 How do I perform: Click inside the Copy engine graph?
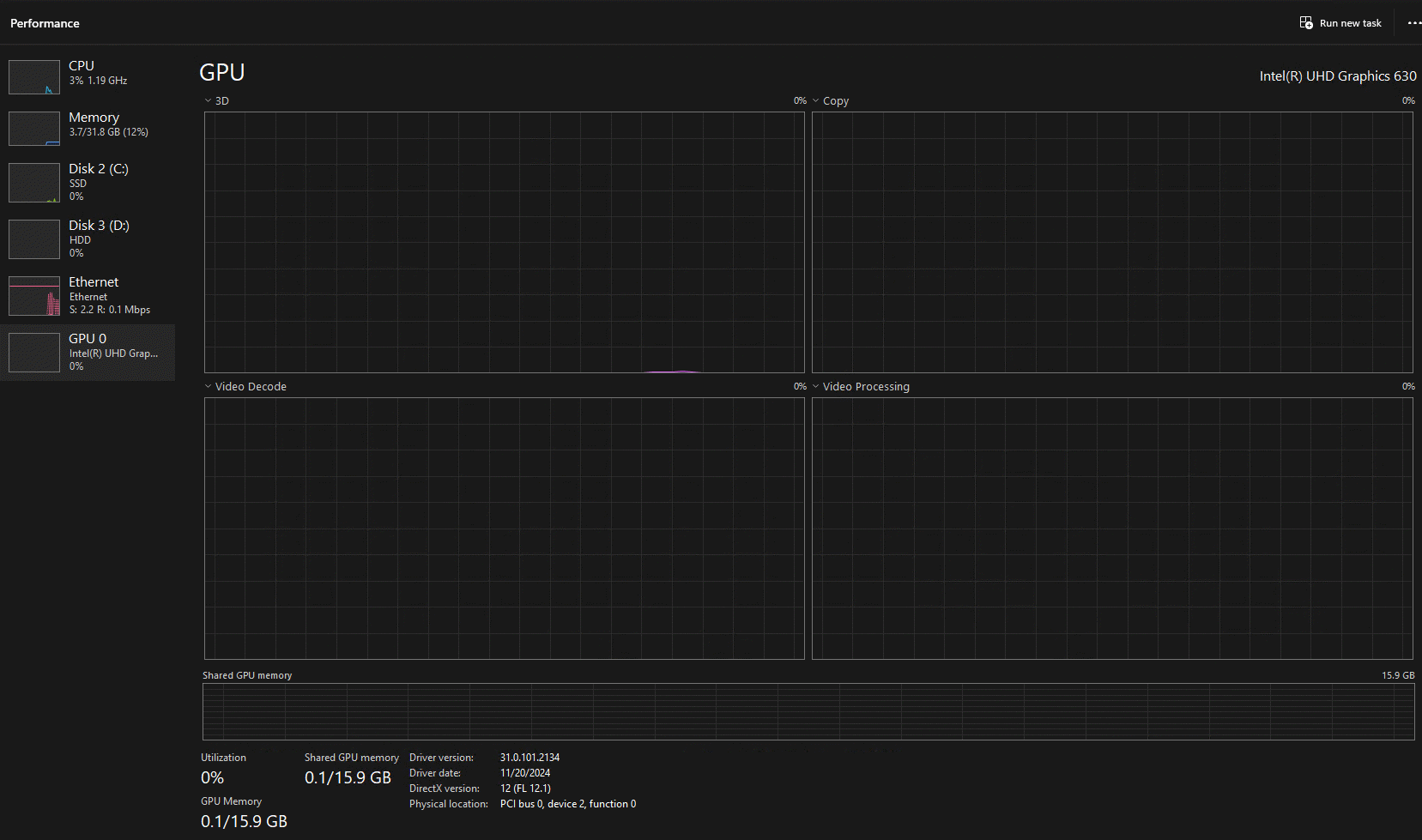pos(1112,242)
